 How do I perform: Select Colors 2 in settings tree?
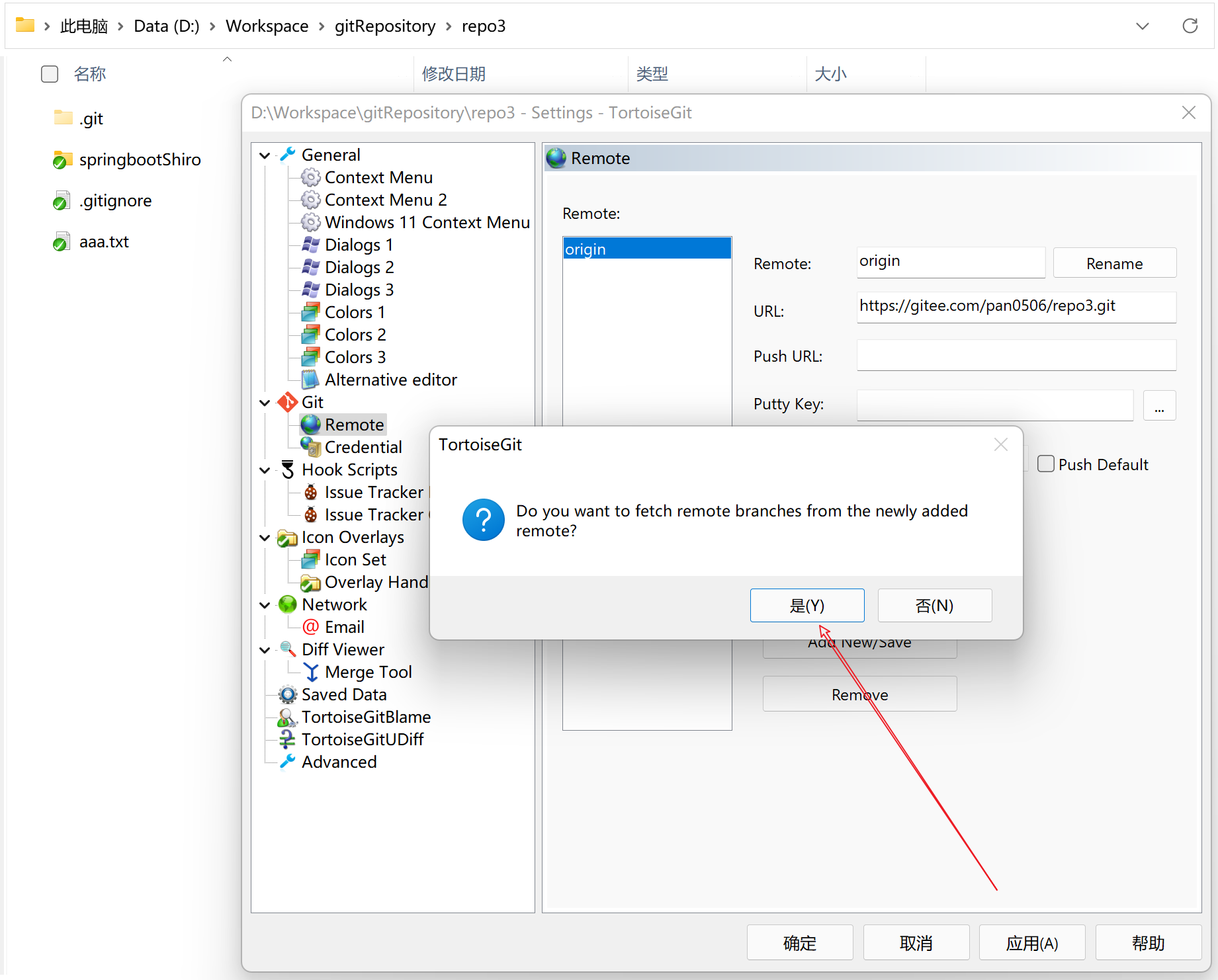pos(355,335)
